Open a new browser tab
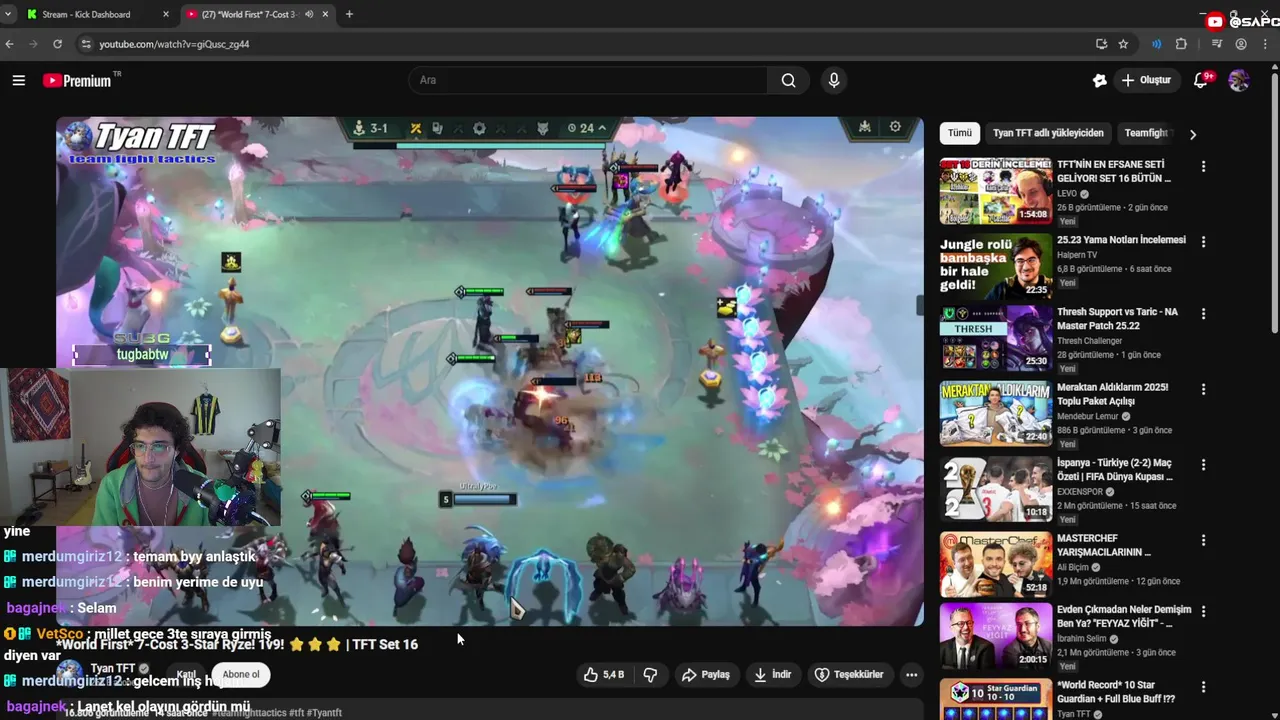1280x720 pixels. point(349,14)
